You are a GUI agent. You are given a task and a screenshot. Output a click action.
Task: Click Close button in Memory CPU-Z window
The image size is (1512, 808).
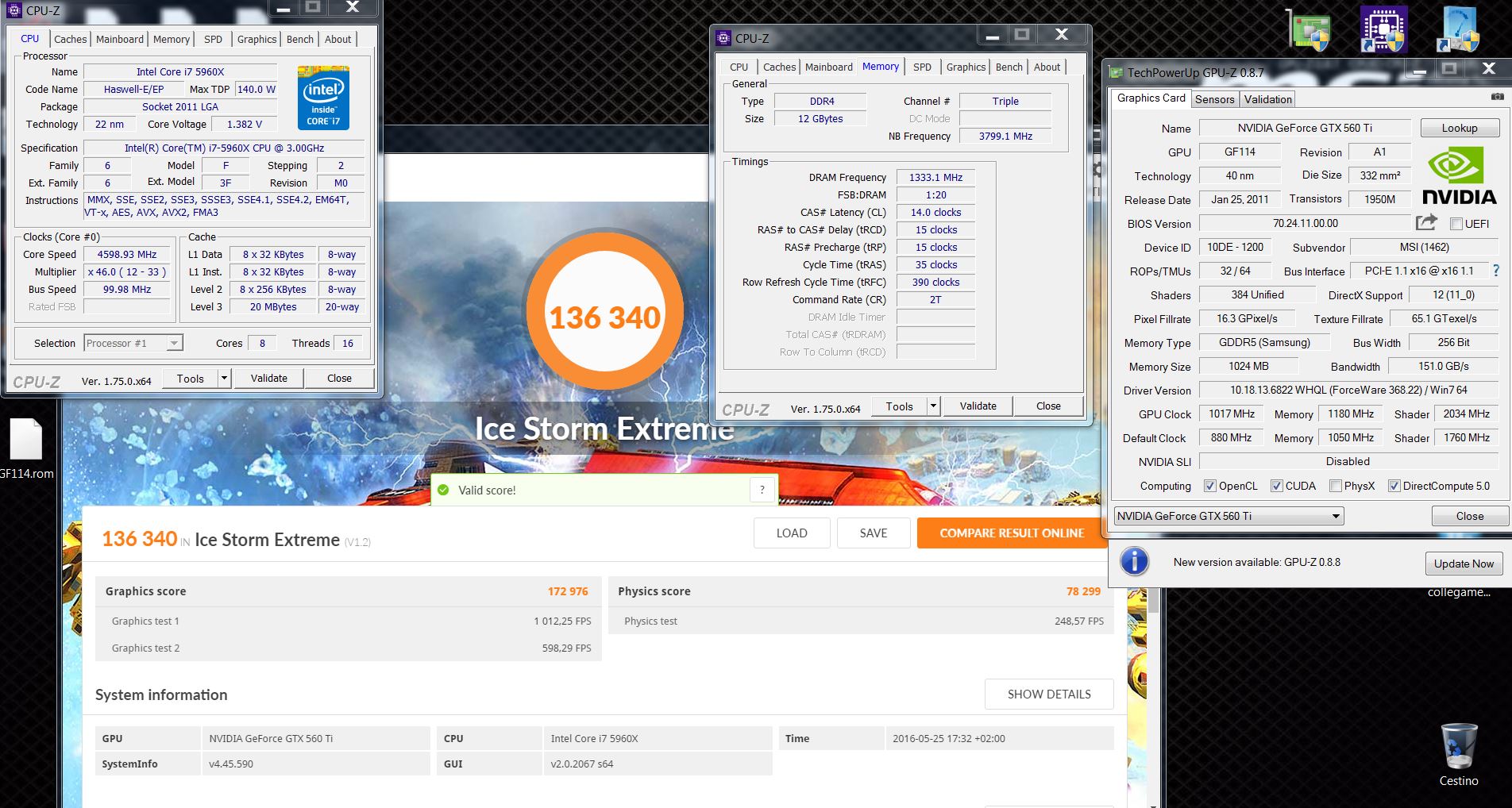[x=1048, y=406]
